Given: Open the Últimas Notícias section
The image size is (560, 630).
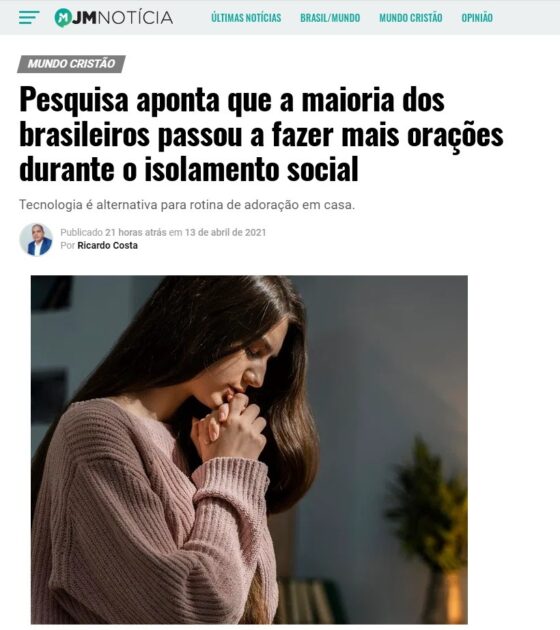Looking at the screenshot, I should pyautogui.click(x=246, y=18).
